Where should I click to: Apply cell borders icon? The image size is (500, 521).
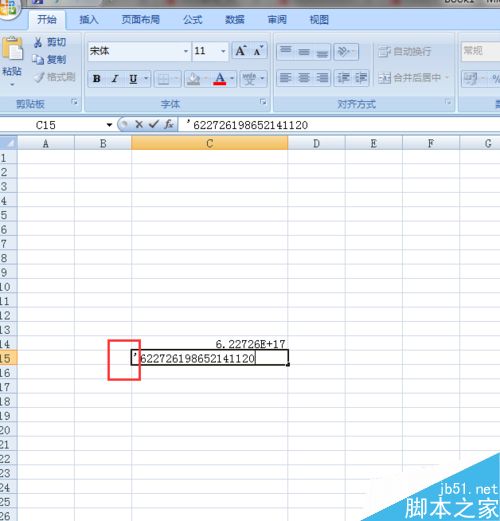coord(163,79)
